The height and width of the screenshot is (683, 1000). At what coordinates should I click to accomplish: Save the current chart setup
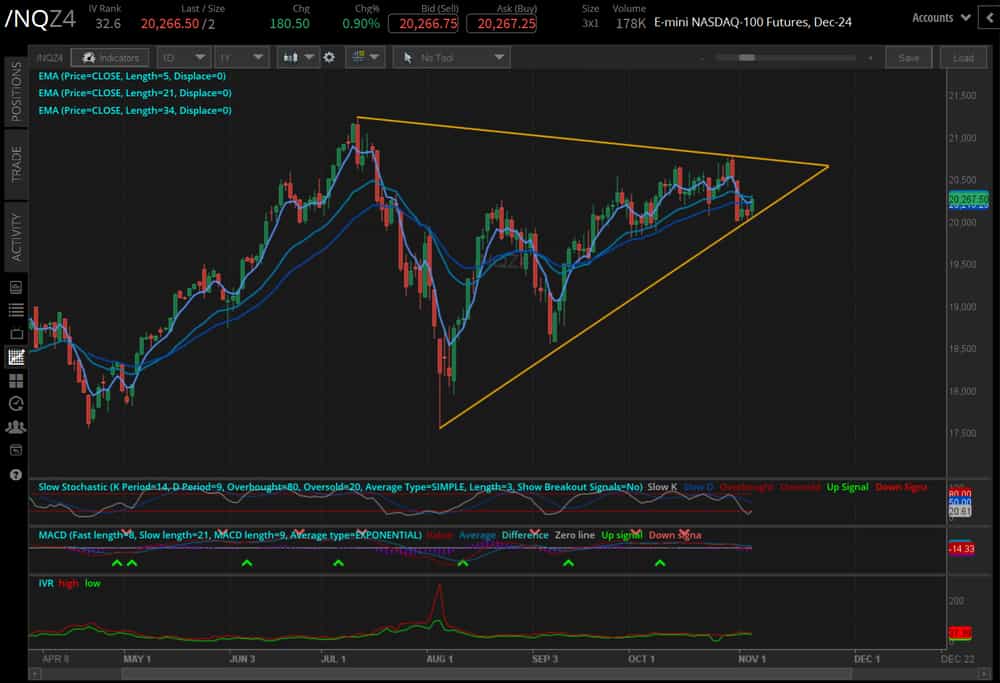[908, 57]
